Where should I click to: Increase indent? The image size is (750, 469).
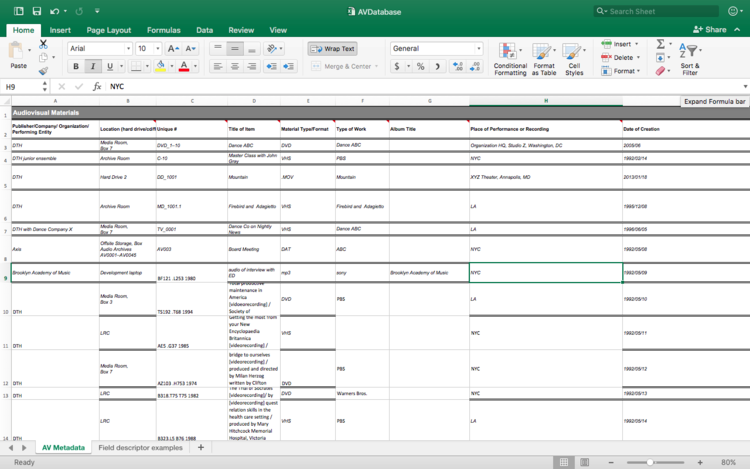[288, 66]
